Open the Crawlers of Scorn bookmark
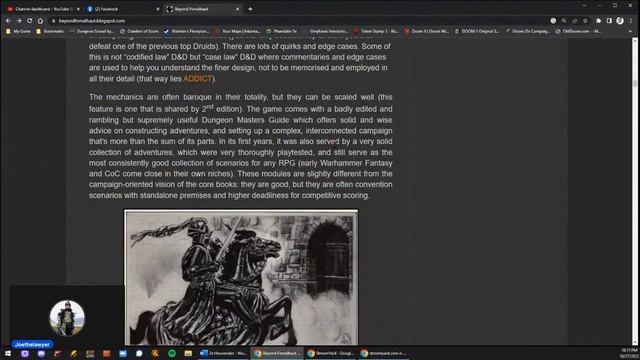This screenshot has width=640, height=360. tap(140, 31)
